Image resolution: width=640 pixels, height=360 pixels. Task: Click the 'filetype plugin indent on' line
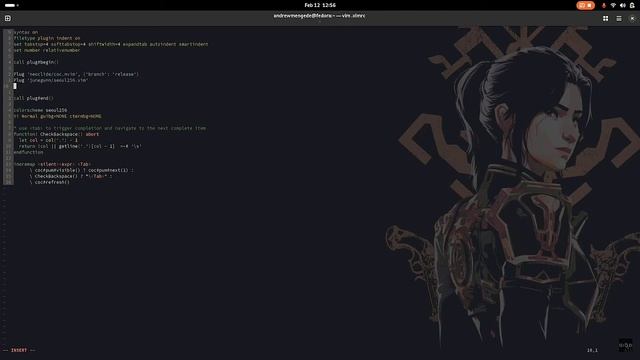(x=47, y=38)
